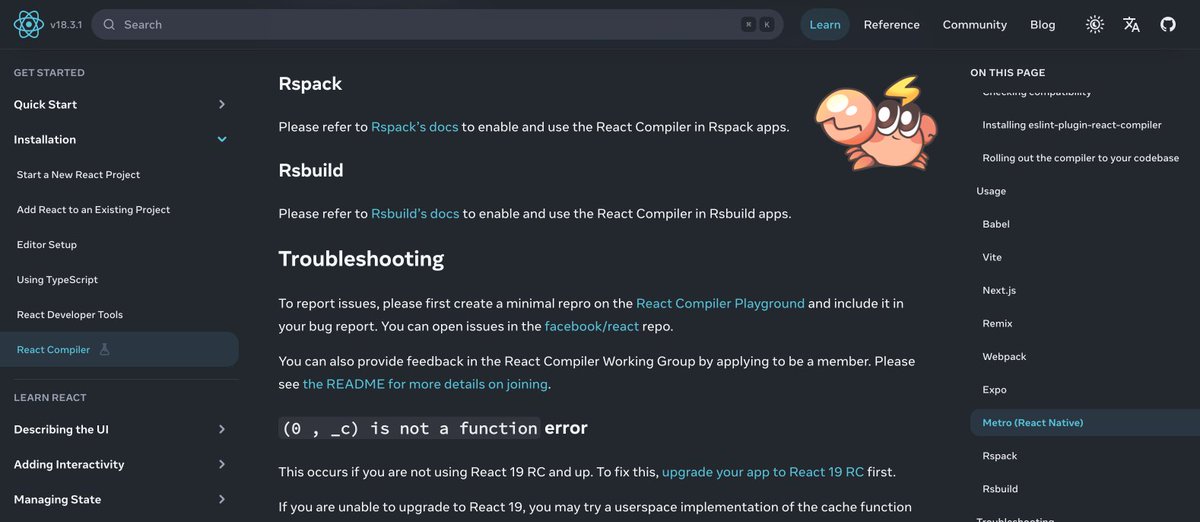Go to the Learn tab
The width and height of the screenshot is (1200, 522).
pos(825,24)
